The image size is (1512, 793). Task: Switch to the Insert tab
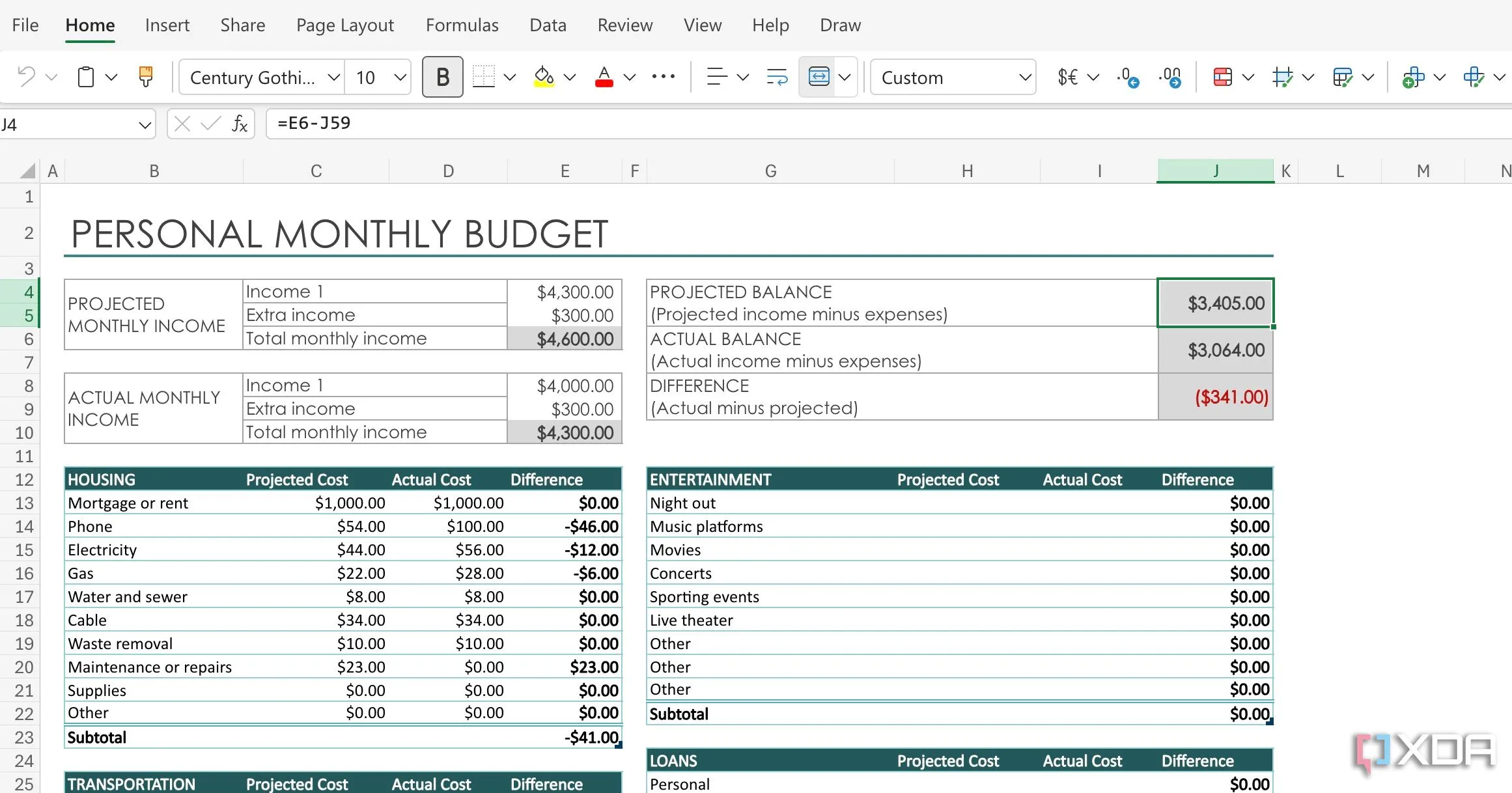[167, 25]
